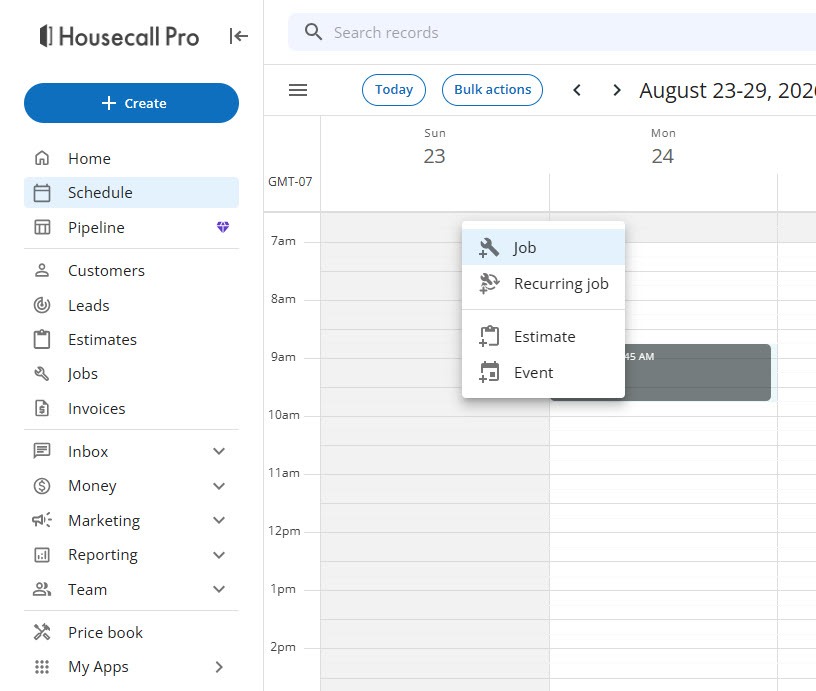Open the Pipeline page
This screenshot has width=816, height=691.
point(131,227)
